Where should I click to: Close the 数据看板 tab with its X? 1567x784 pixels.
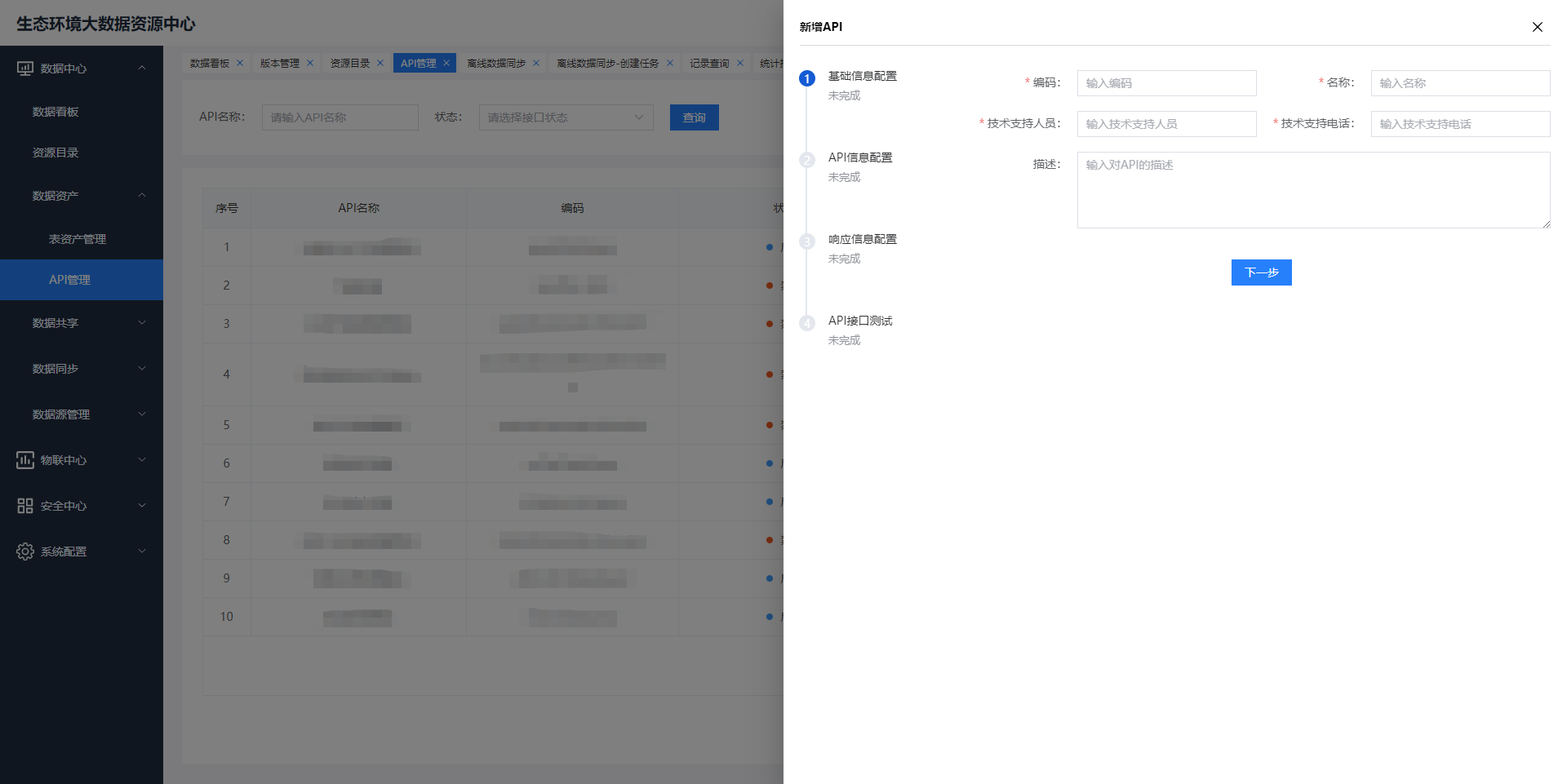click(240, 63)
